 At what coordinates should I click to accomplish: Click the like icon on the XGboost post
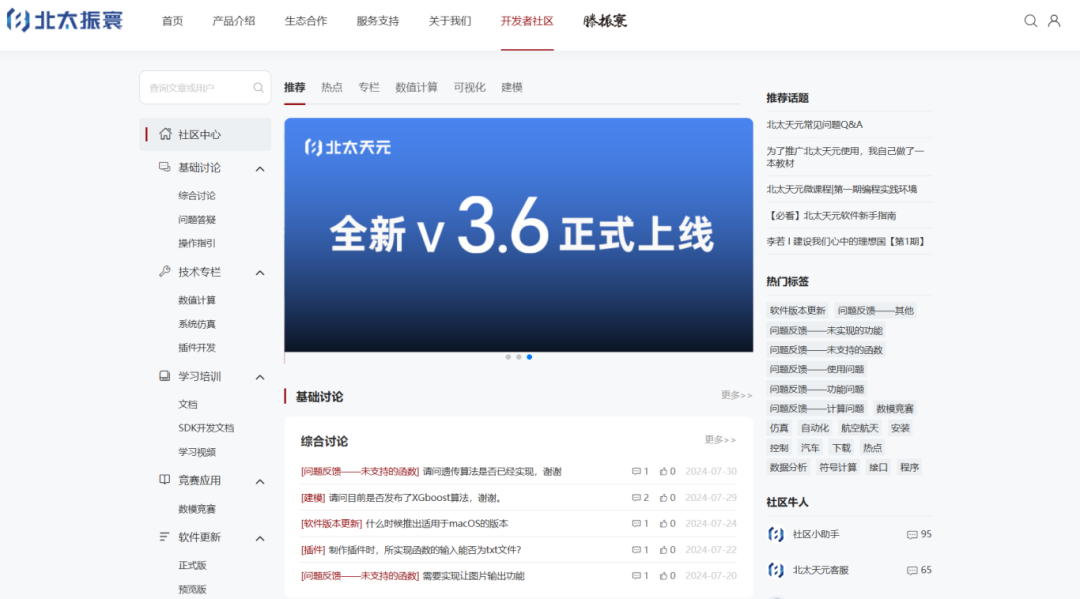pyautogui.click(x=663, y=498)
